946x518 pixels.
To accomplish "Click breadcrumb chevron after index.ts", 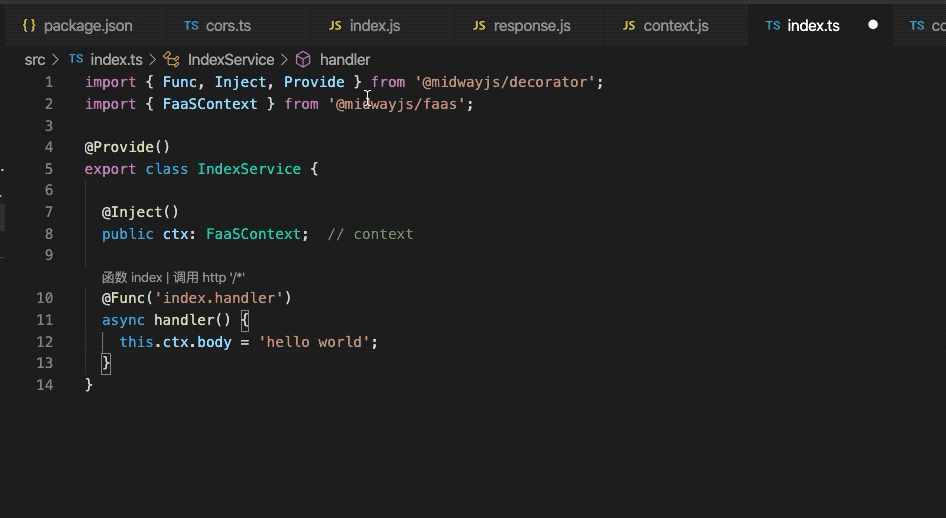I will (x=153, y=60).
